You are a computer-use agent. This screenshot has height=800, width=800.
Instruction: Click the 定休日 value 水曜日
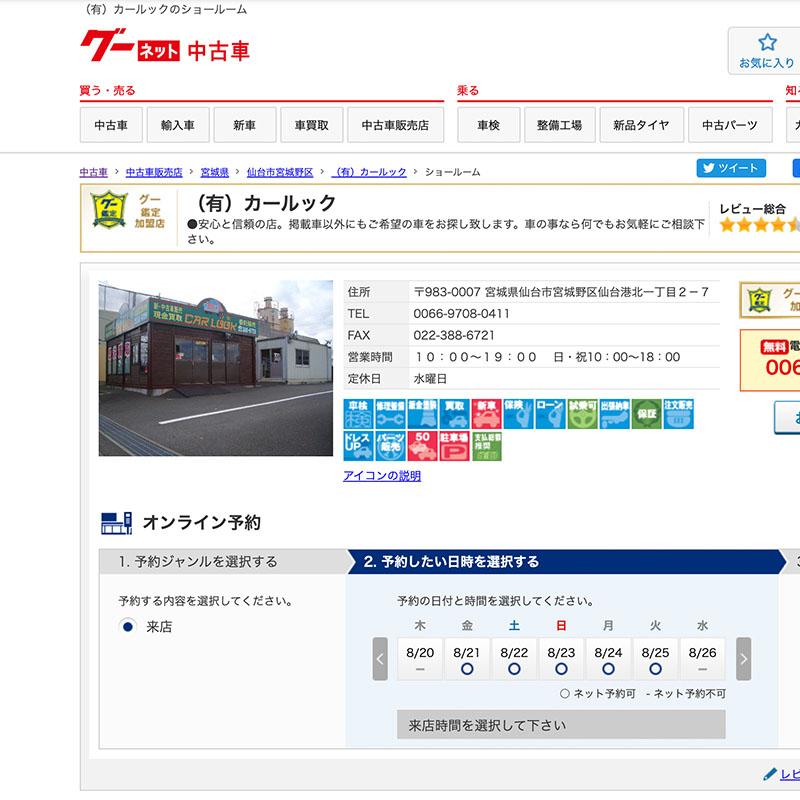(430, 379)
